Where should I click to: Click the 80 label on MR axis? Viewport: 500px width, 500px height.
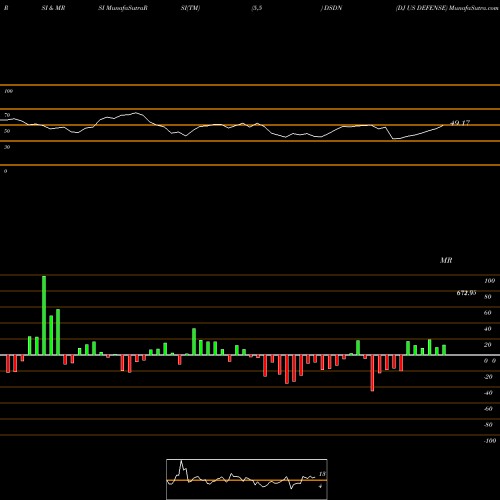488,297
